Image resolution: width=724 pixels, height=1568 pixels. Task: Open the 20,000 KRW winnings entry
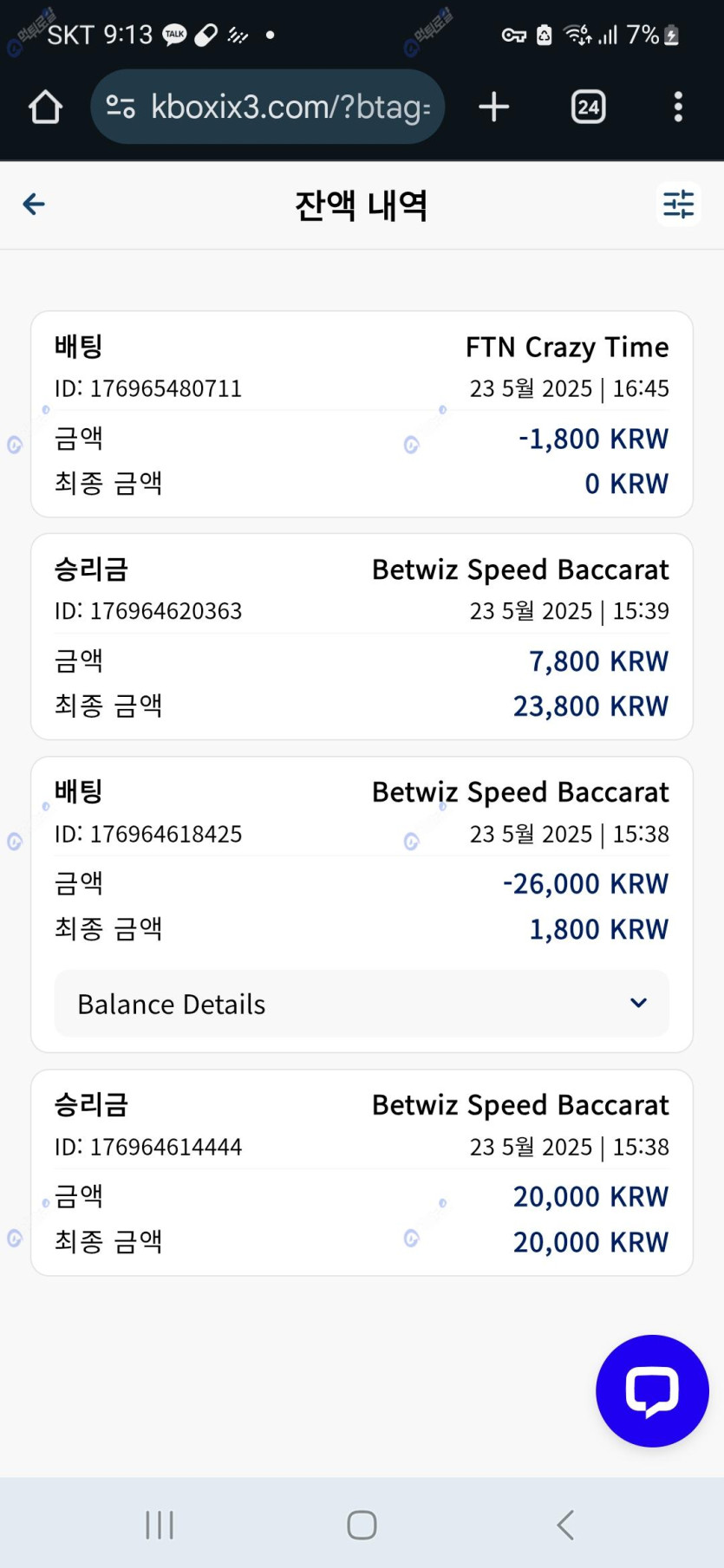[x=362, y=1172]
